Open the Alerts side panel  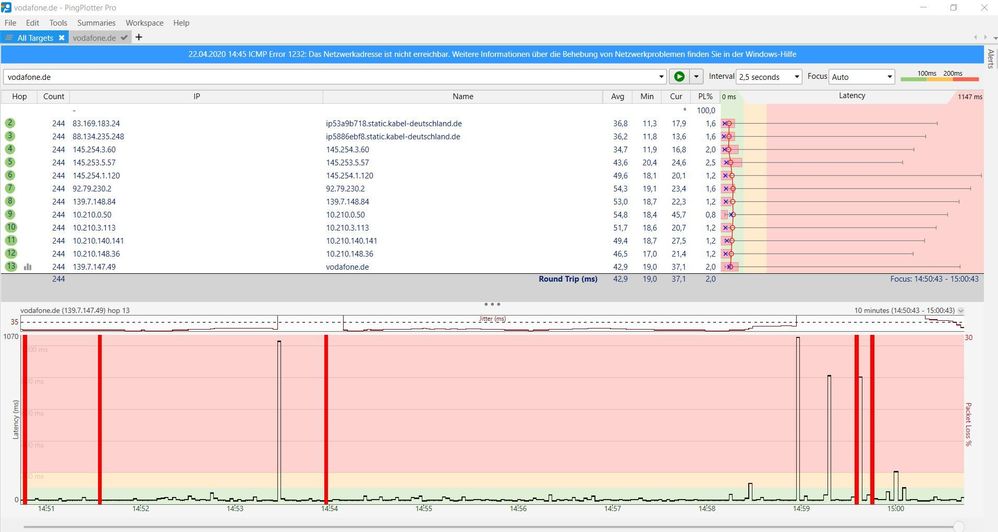990,58
